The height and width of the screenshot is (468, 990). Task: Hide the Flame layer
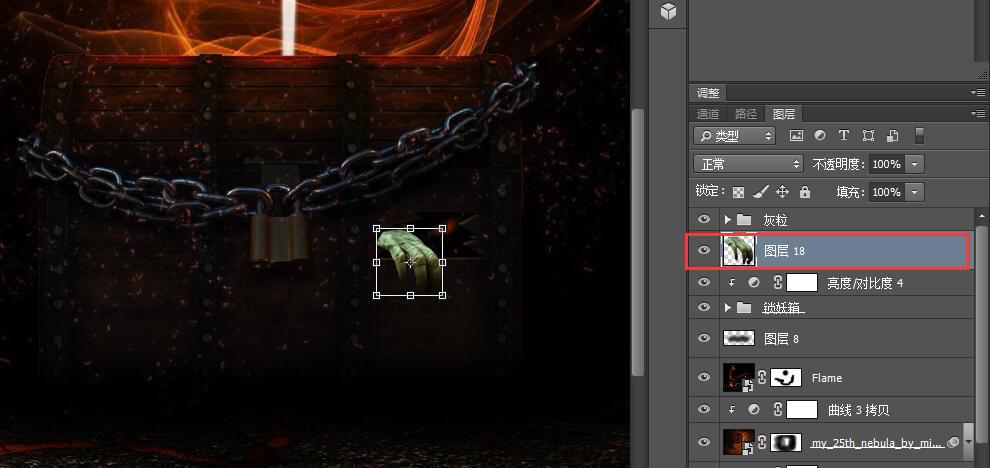coord(704,377)
